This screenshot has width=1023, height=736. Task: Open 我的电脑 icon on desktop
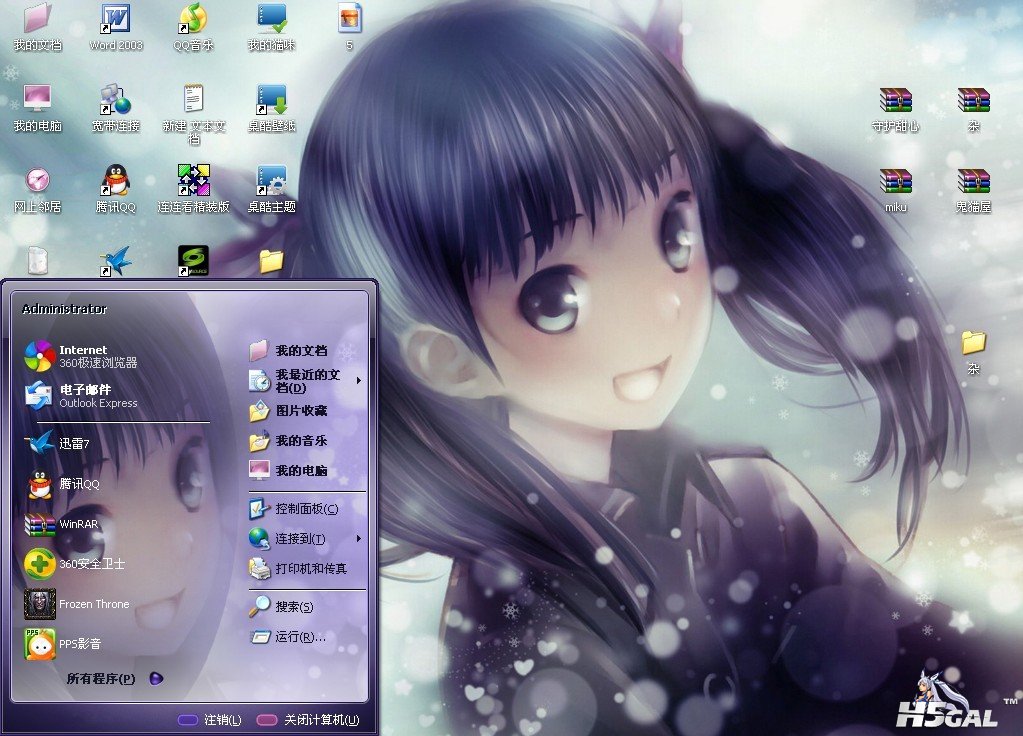pyautogui.click(x=37, y=100)
